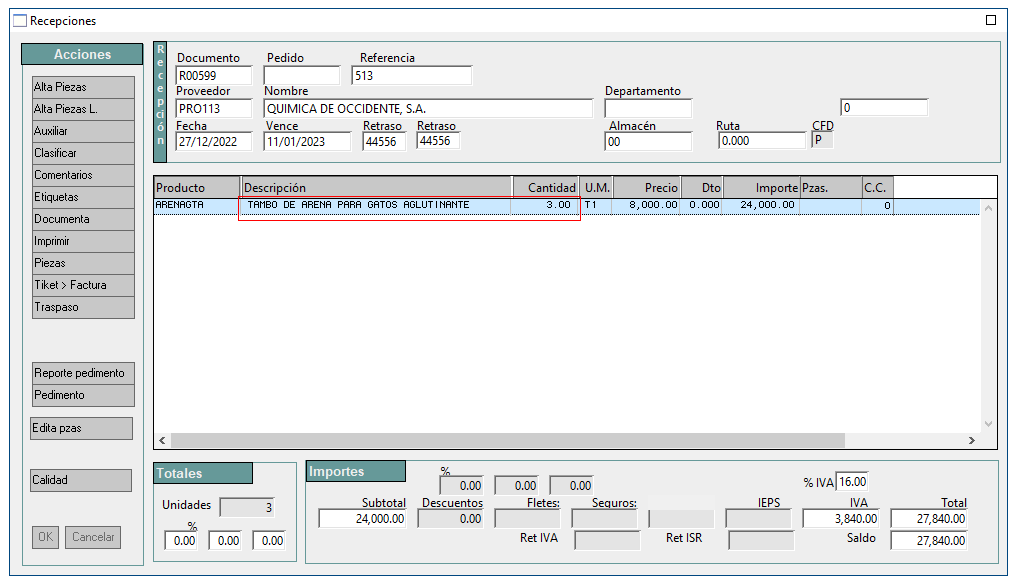Screen dimensions: 1015x584
Task: Click the Producto column header
Action: (x=197, y=188)
